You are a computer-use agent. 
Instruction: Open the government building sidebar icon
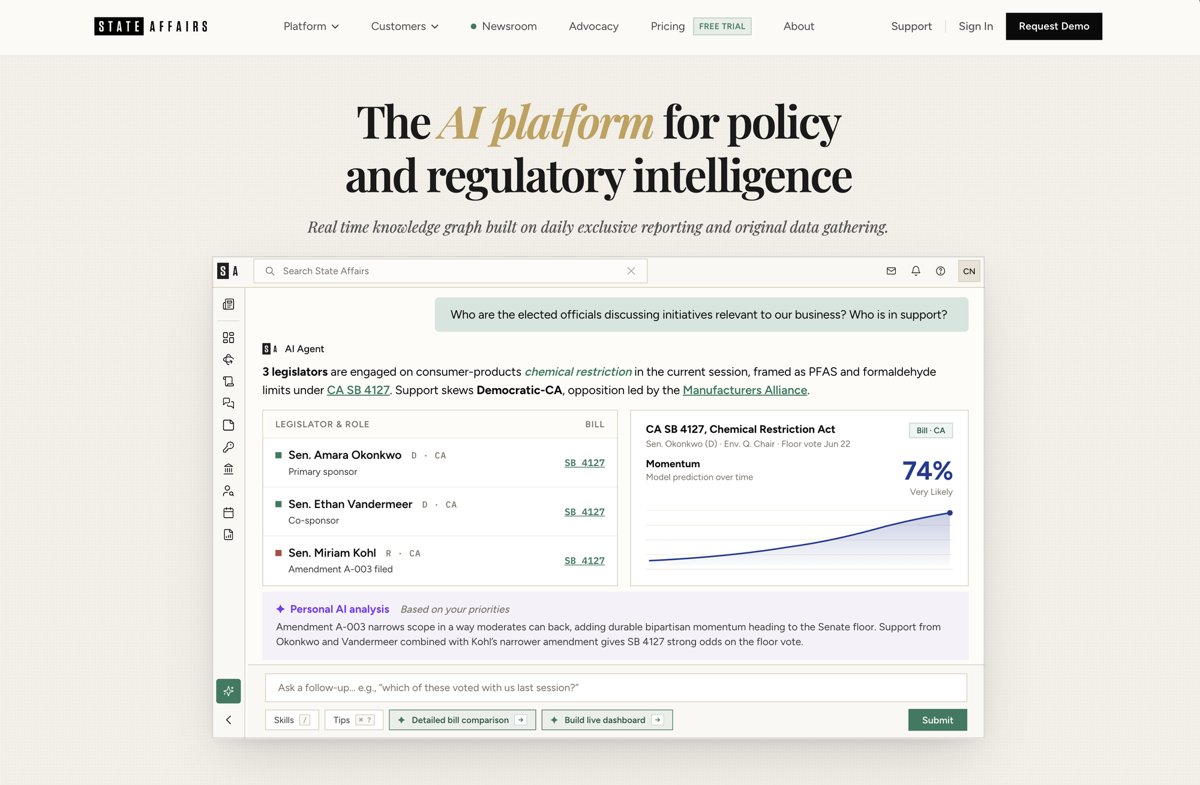(228, 469)
